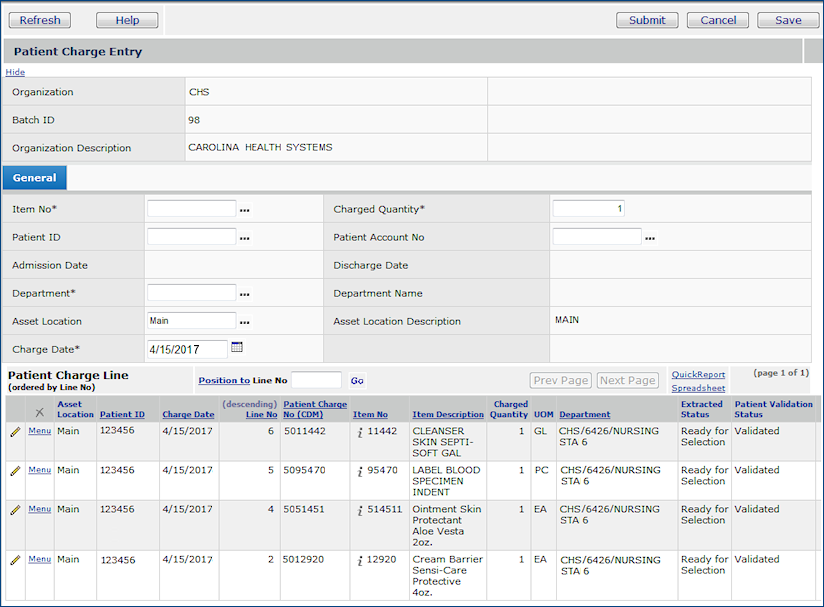Switch to the General tab
Viewport: 824px width, 607px height.
[34, 178]
